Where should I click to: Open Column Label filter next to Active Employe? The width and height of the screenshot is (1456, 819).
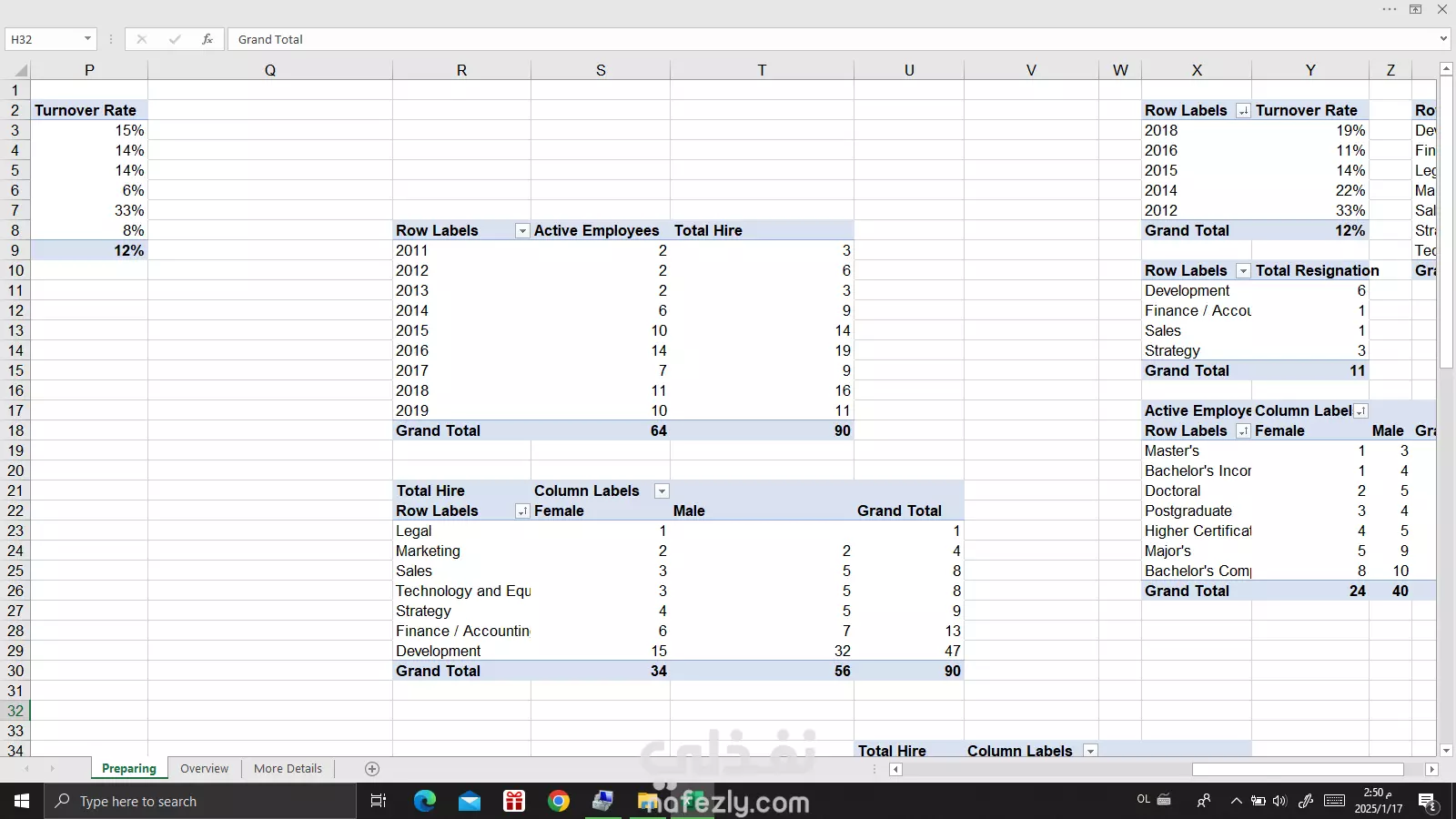point(1360,411)
